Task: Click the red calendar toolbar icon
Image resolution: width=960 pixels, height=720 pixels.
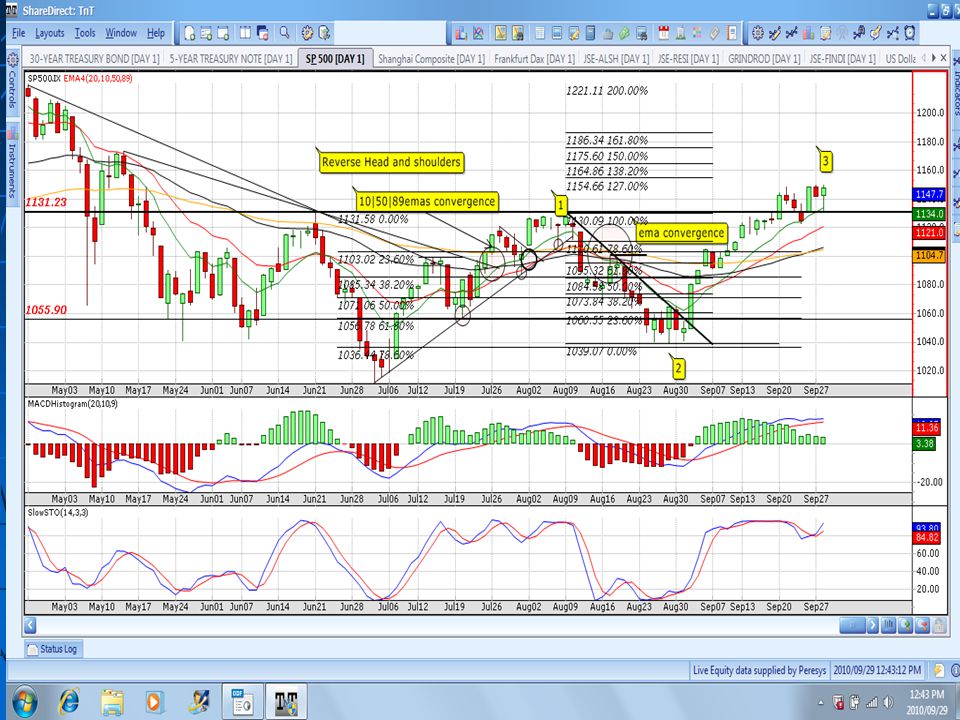Action: [x=663, y=33]
